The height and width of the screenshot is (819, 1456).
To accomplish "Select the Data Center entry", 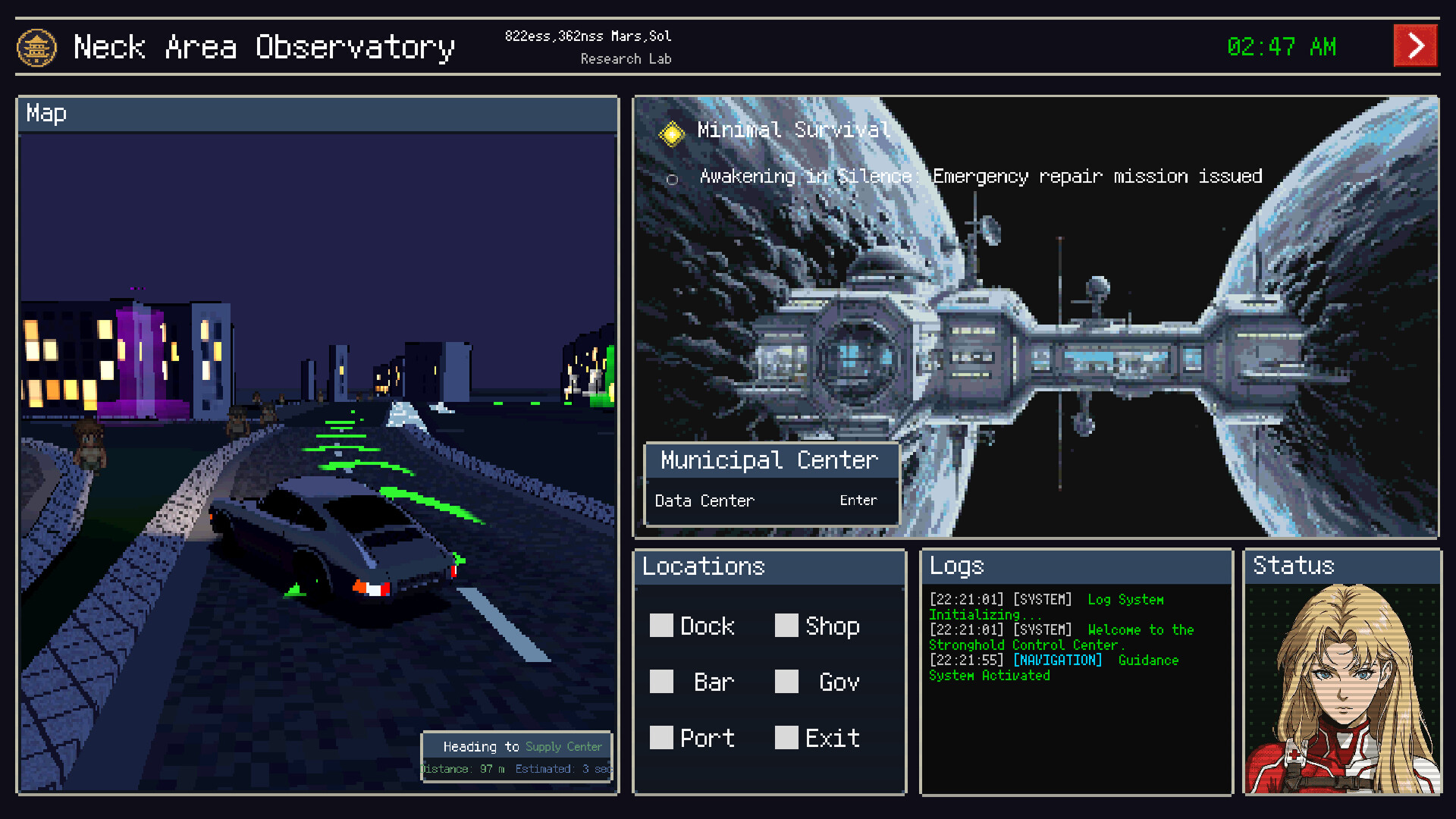I will (x=771, y=500).
